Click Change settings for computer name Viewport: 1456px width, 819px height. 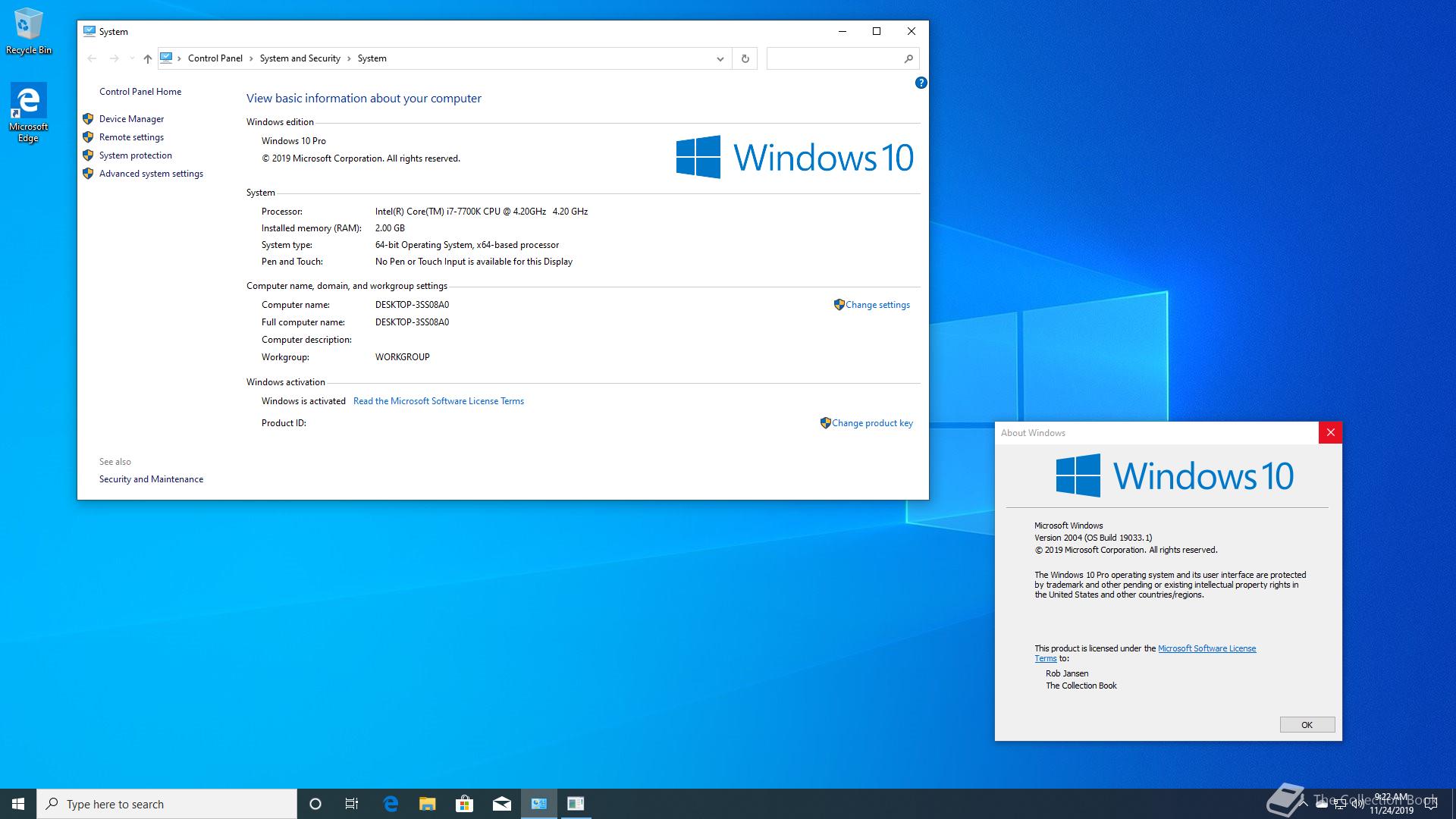click(877, 305)
